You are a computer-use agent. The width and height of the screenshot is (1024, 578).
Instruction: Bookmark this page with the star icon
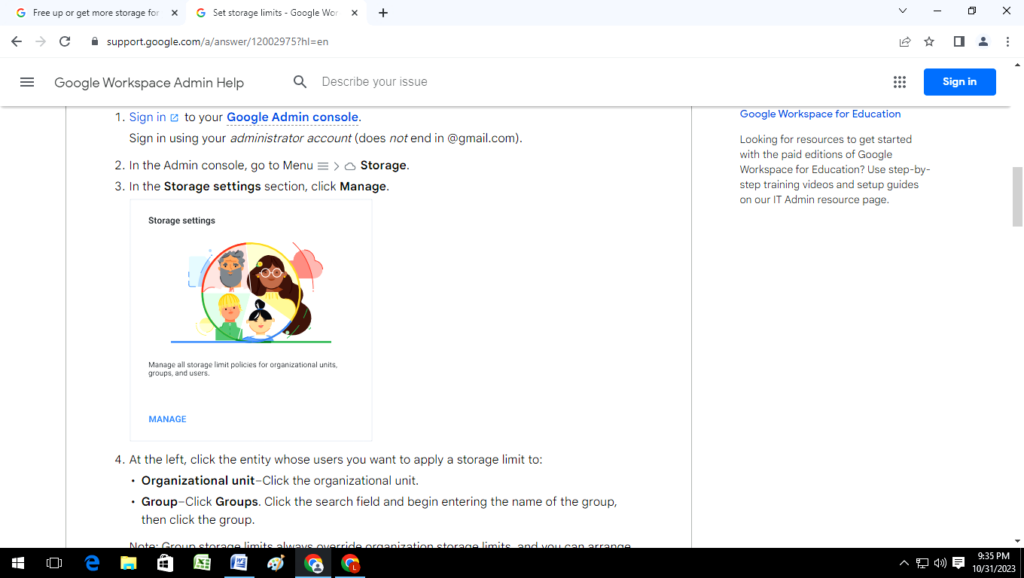(x=928, y=42)
